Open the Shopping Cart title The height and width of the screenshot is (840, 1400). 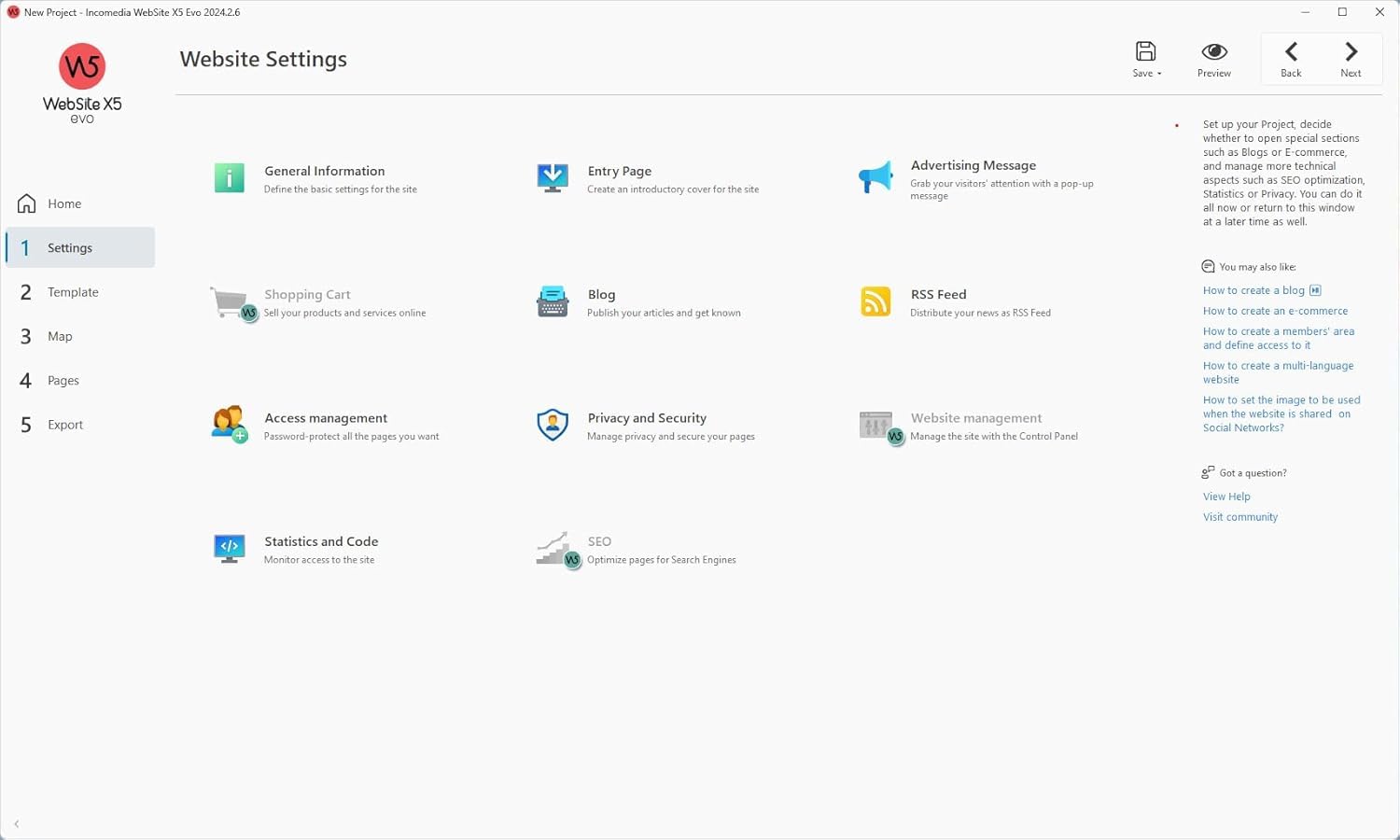pos(307,294)
